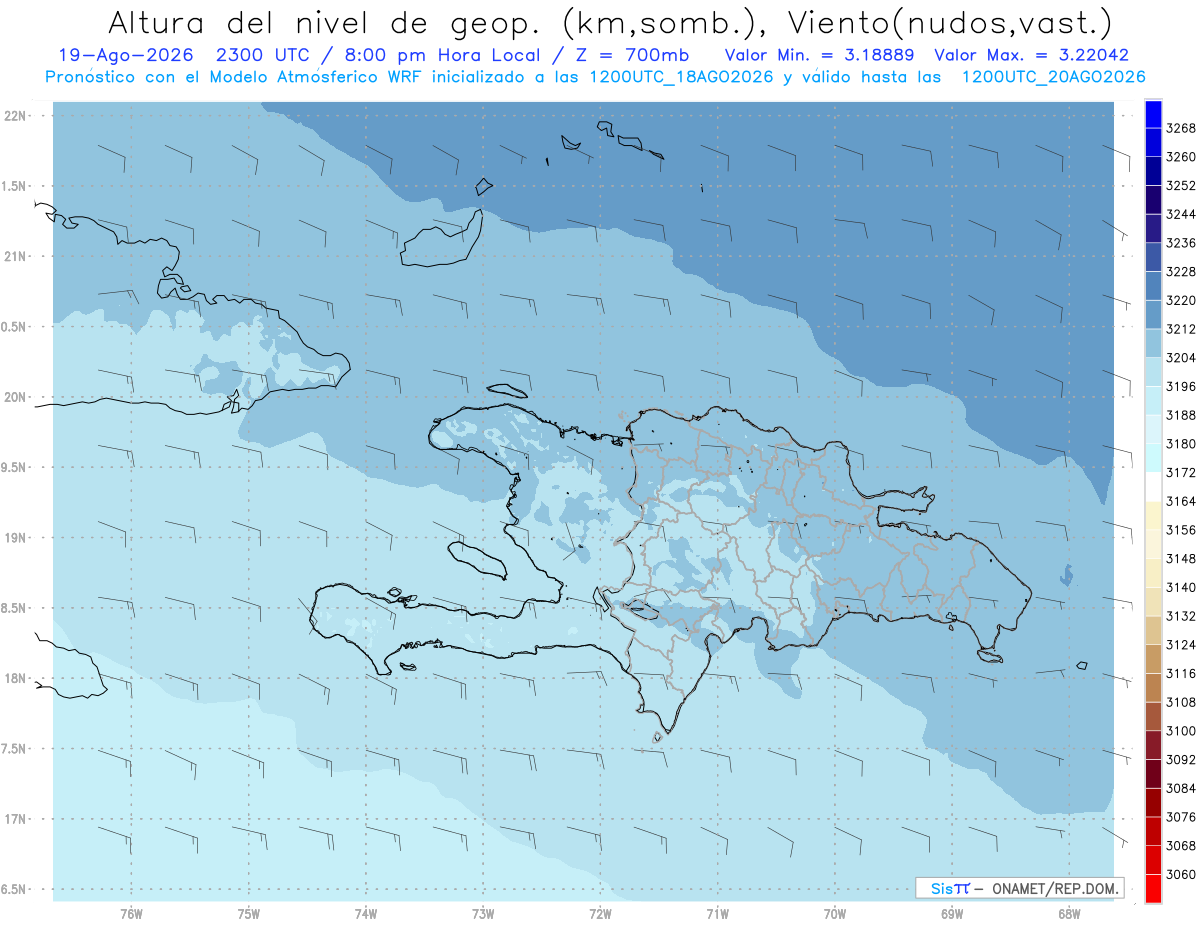Click the '21N' latitude label
The image size is (1200, 927).
[x=15, y=257]
